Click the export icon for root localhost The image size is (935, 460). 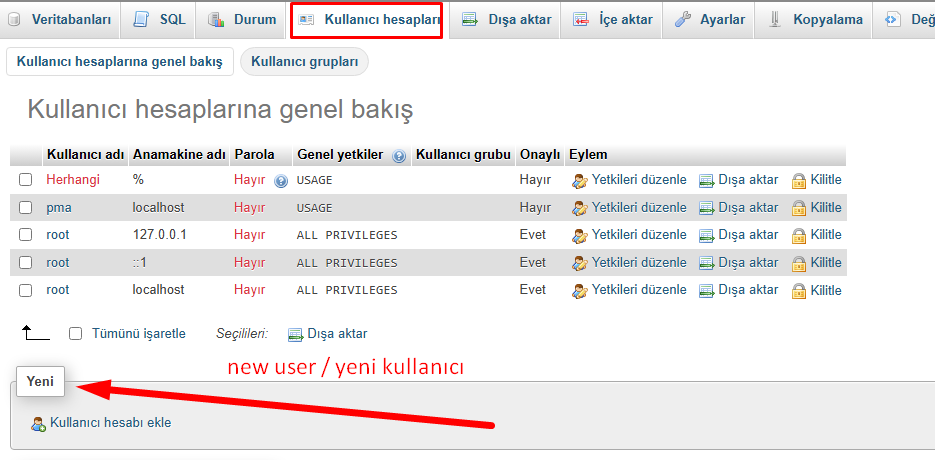coord(707,292)
